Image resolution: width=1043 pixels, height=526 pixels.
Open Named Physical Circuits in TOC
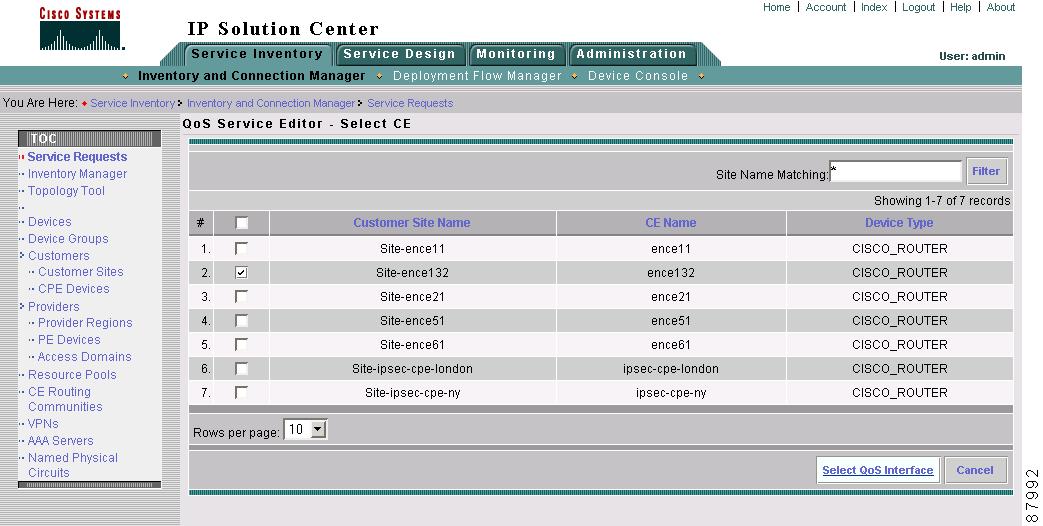[x=73, y=465]
